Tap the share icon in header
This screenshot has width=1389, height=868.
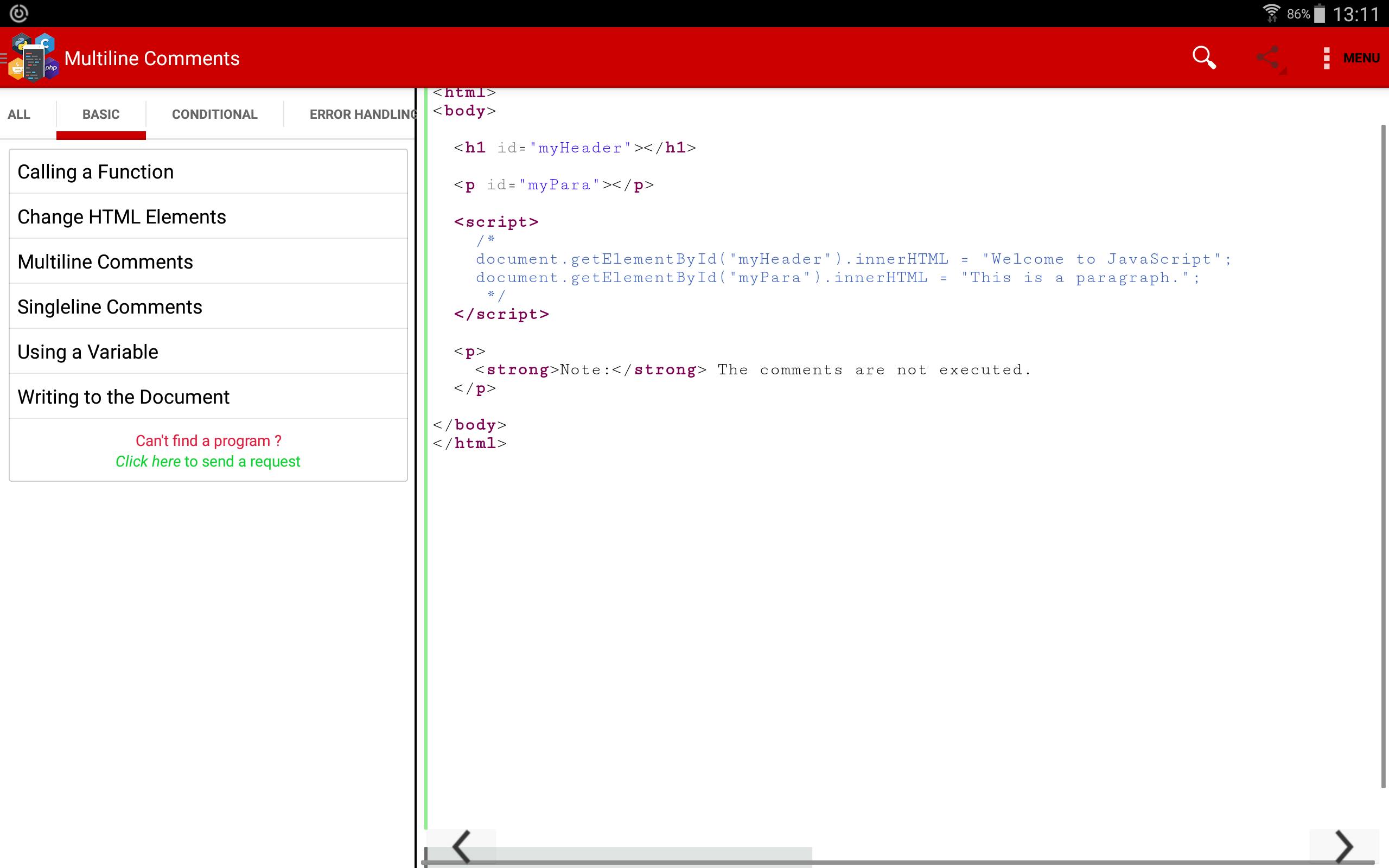click(1270, 59)
